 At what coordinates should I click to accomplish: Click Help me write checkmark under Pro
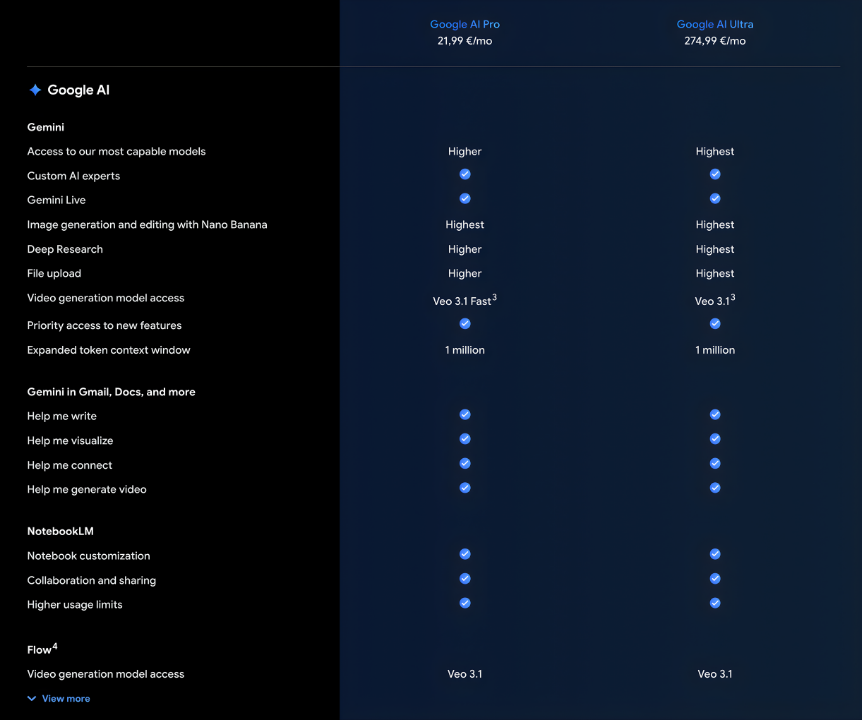click(x=465, y=414)
